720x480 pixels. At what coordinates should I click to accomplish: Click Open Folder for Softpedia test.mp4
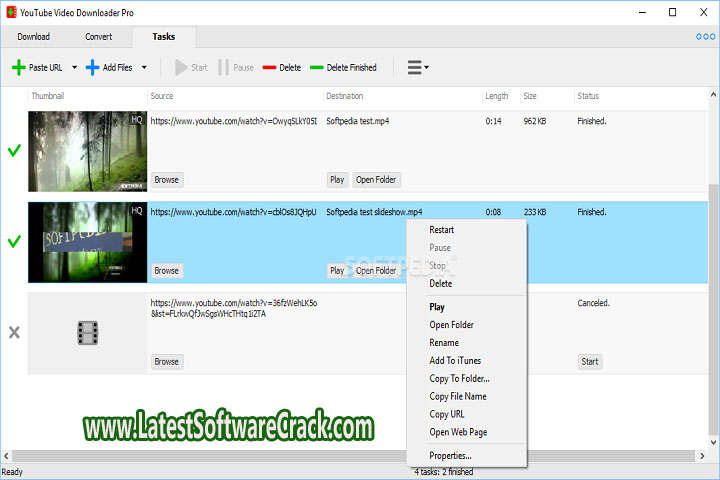[376, 180]
